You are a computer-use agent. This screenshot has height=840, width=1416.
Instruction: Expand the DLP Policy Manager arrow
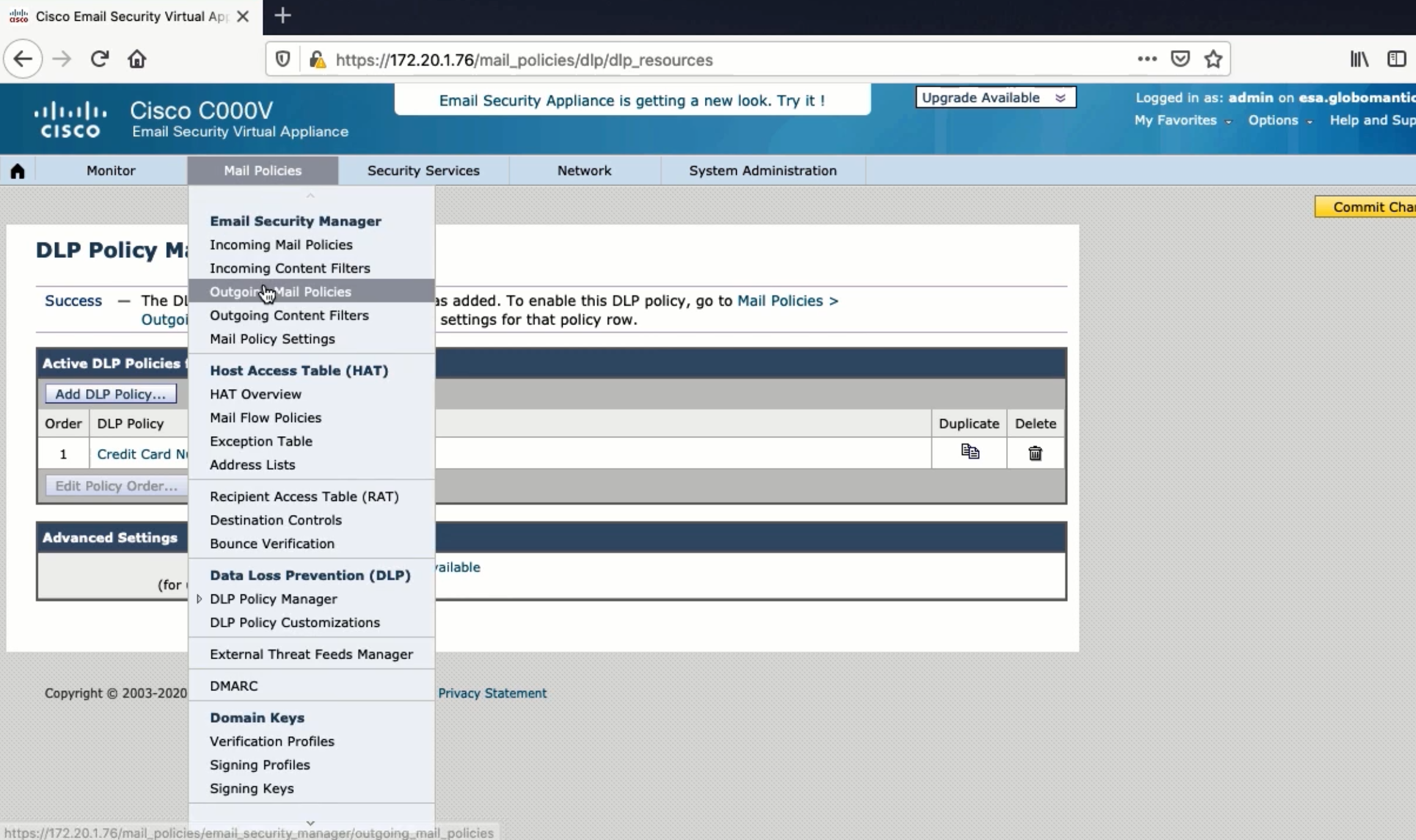pyautogui.click(x=199, y=599)
